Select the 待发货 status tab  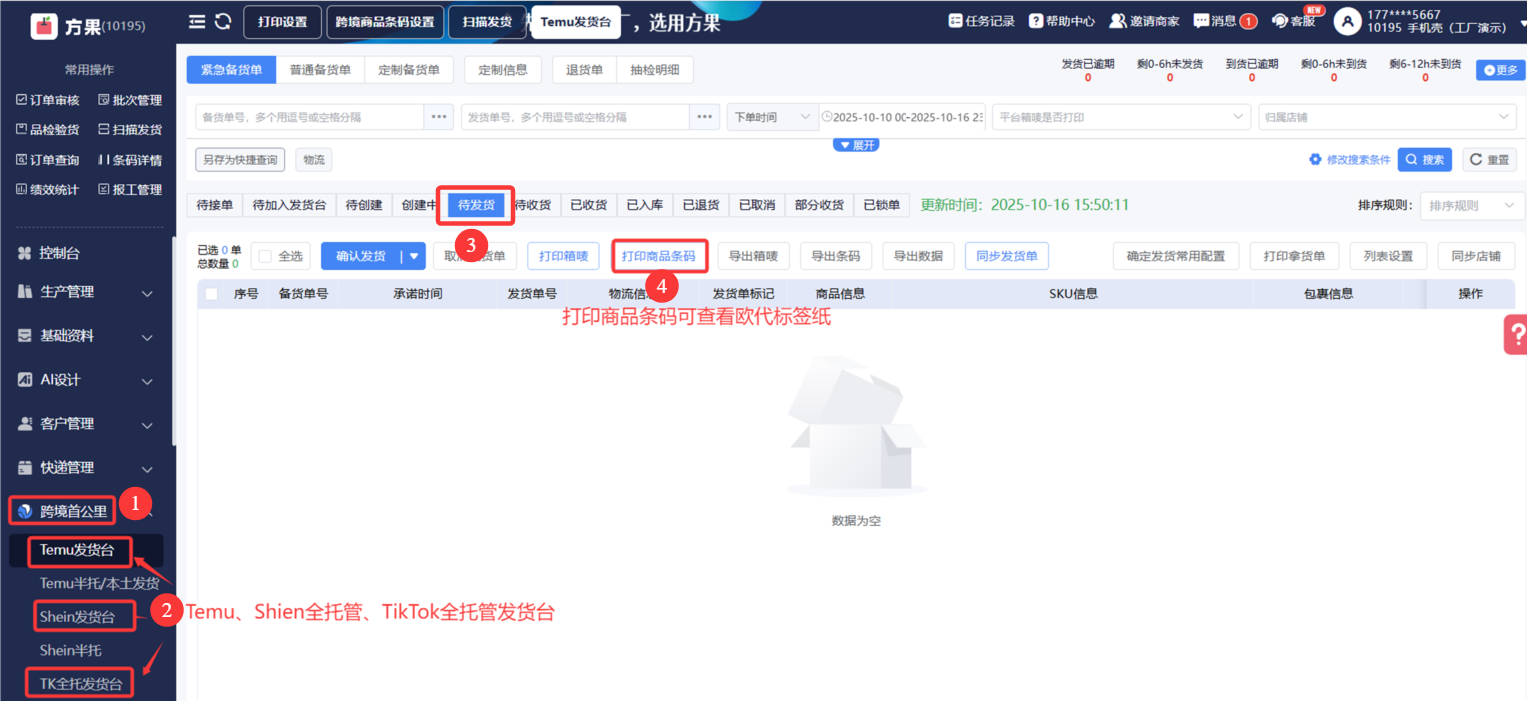(476, 205)
